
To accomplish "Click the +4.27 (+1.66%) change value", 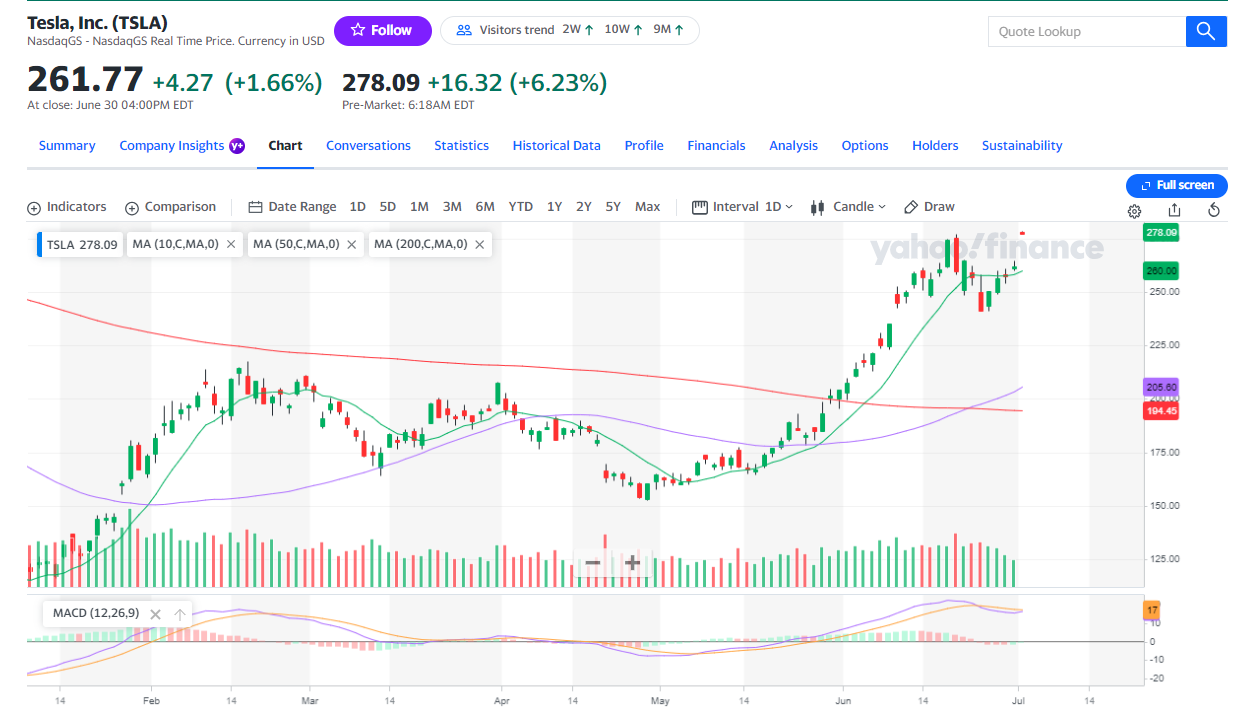I will (x=237, y=82).
